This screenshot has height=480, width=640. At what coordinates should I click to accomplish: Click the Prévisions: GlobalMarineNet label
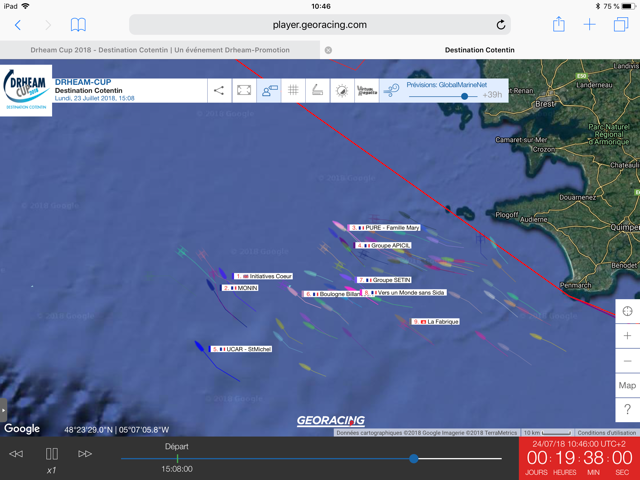pyautogui.click(x=447, y=85)
